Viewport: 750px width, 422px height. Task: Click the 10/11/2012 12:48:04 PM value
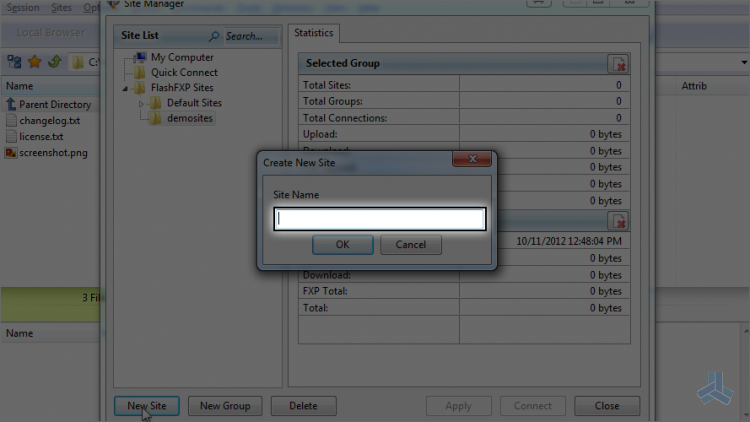(x=569, y=242)
